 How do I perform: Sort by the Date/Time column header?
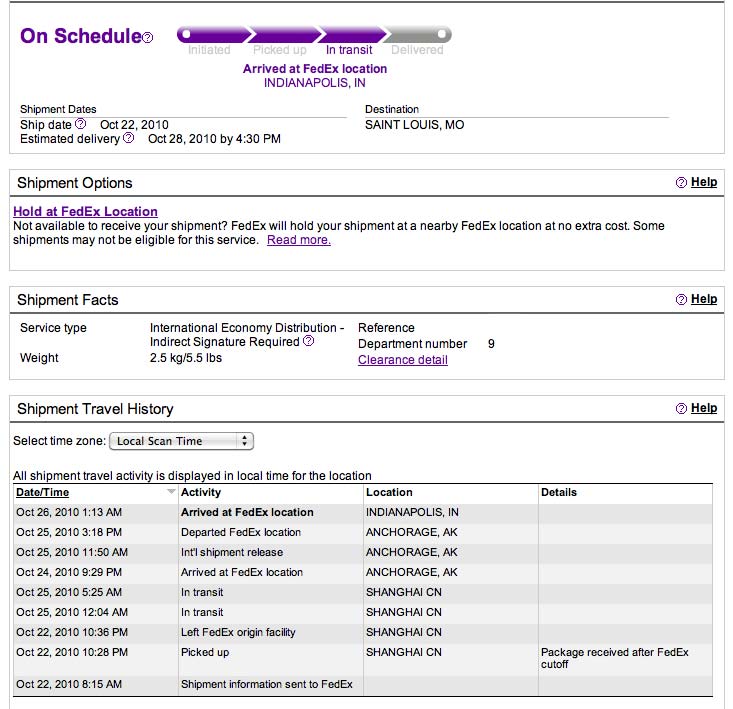43,492
